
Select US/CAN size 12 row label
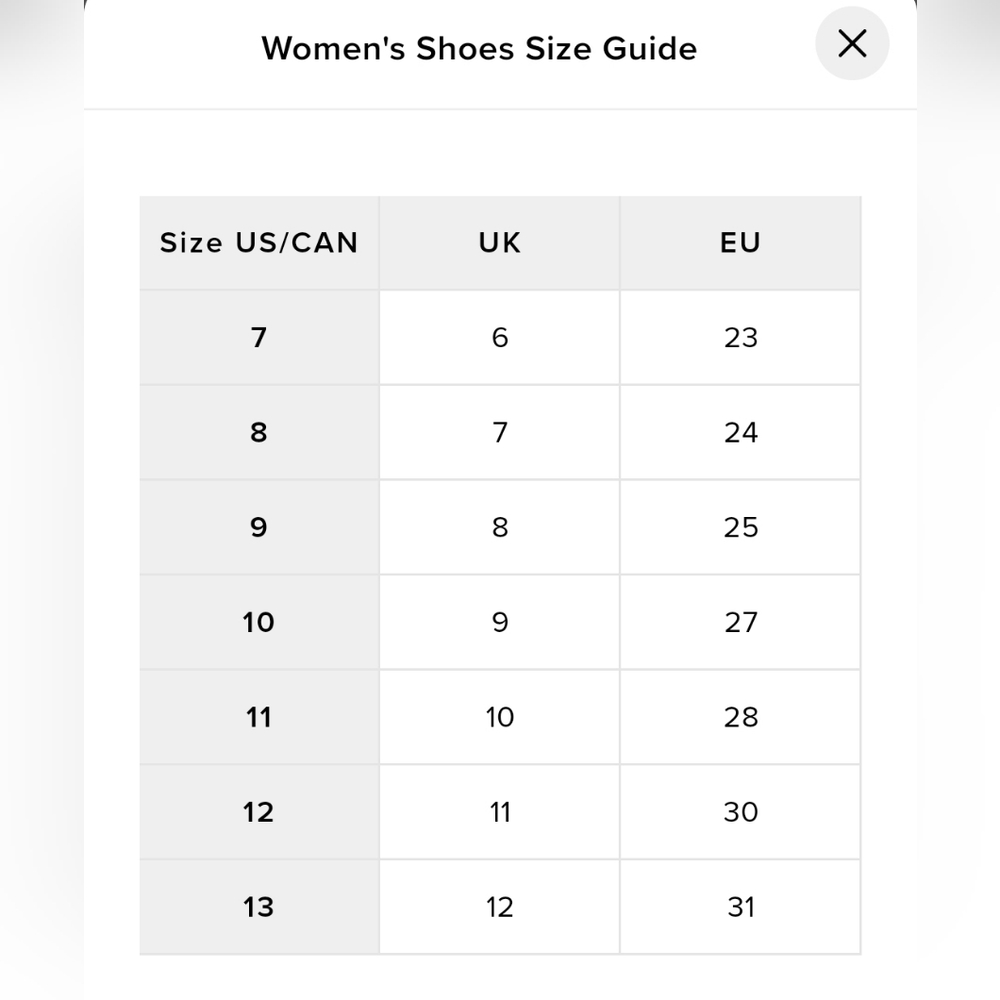(x=259, y=812)
